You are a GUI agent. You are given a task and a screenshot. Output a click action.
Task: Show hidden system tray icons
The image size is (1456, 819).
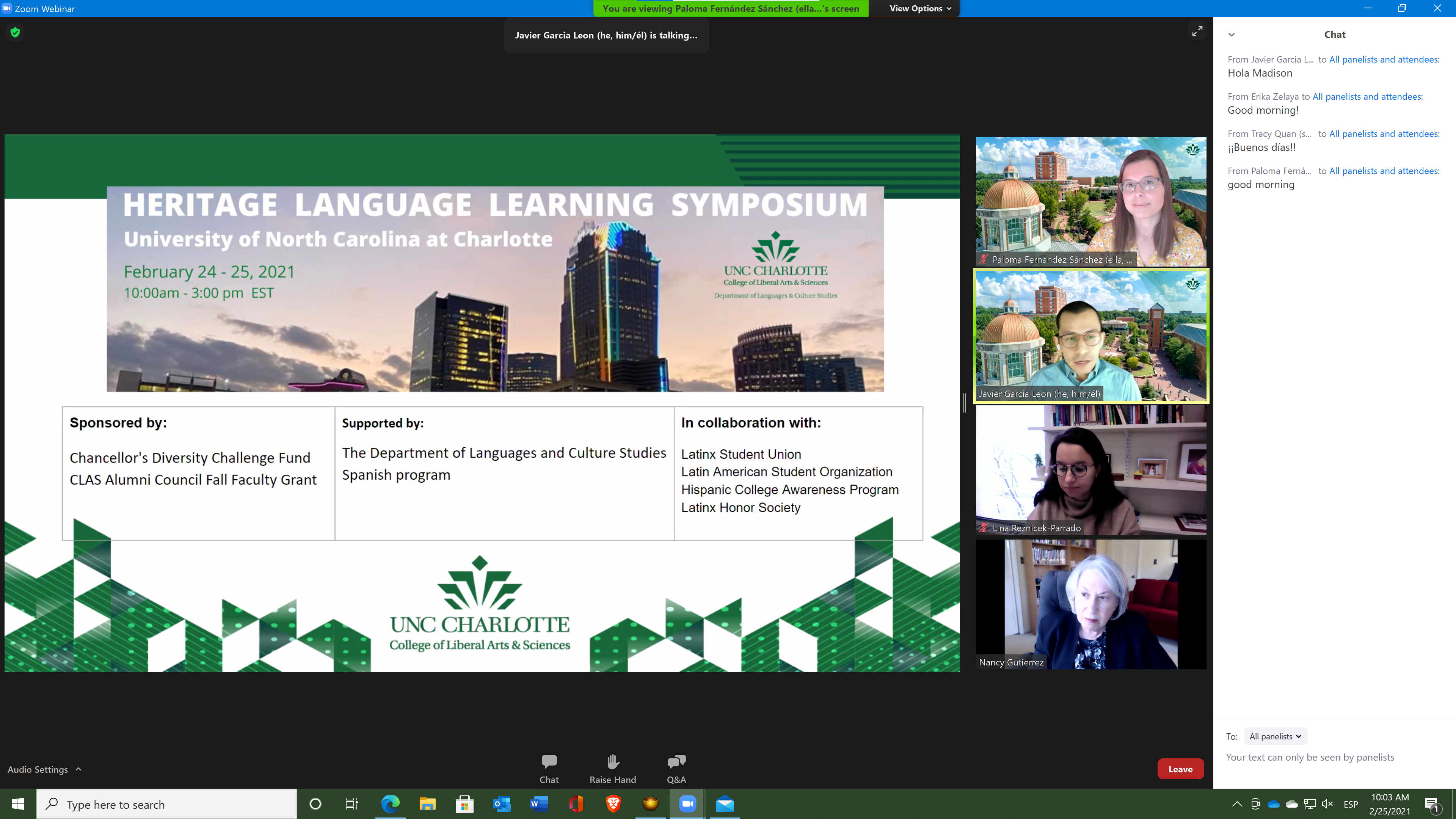click(1237, 804)
